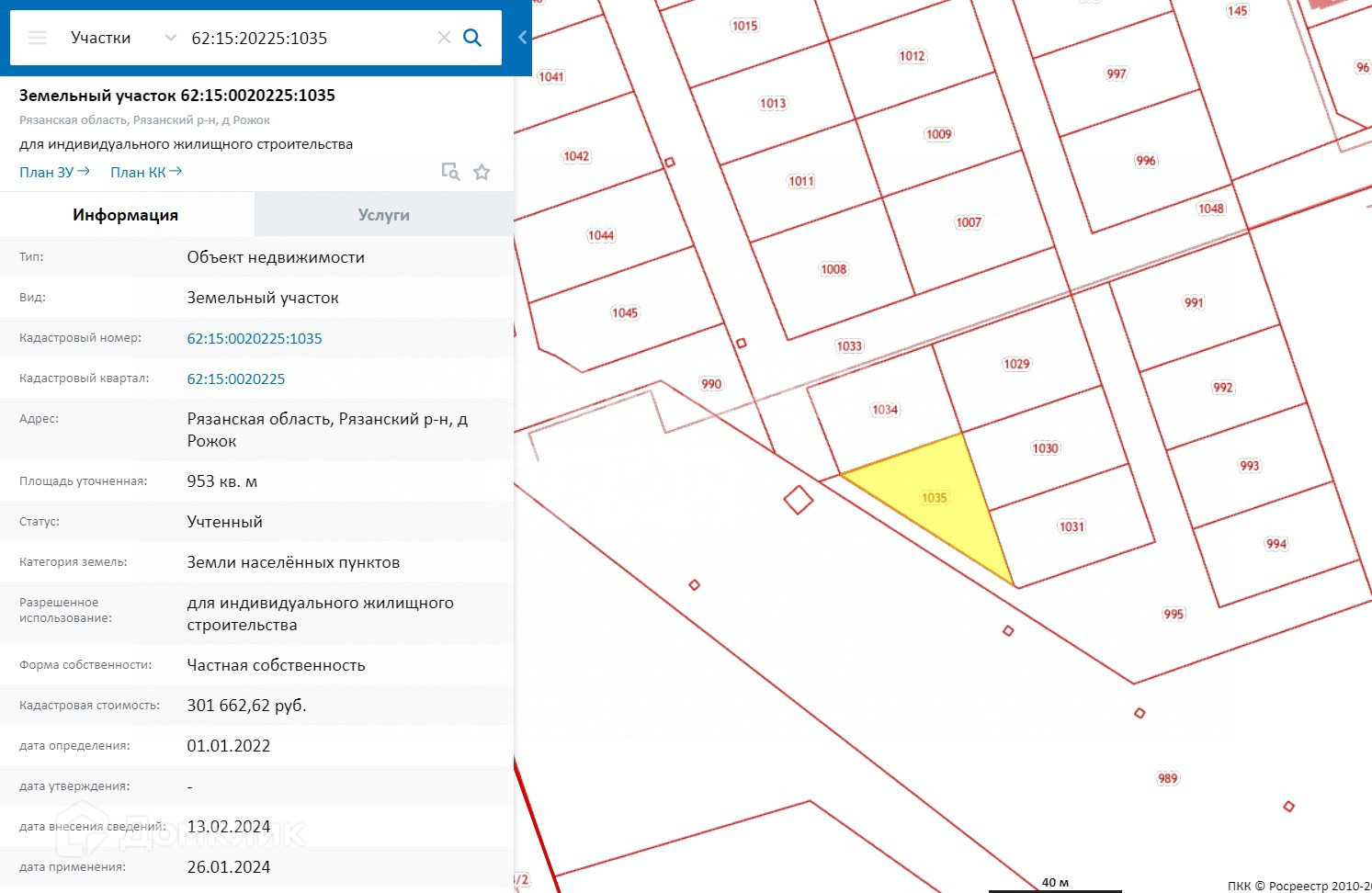Click parcel 1012 on the map
The width and height of the screenshot is (1372, 893).
click(912, 56)
